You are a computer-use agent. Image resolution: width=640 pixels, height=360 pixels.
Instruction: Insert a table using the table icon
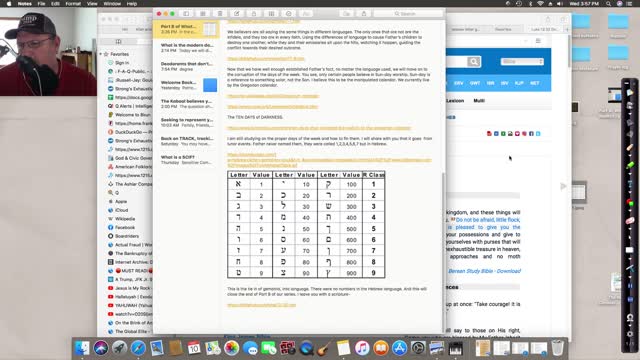coord(271,13)
